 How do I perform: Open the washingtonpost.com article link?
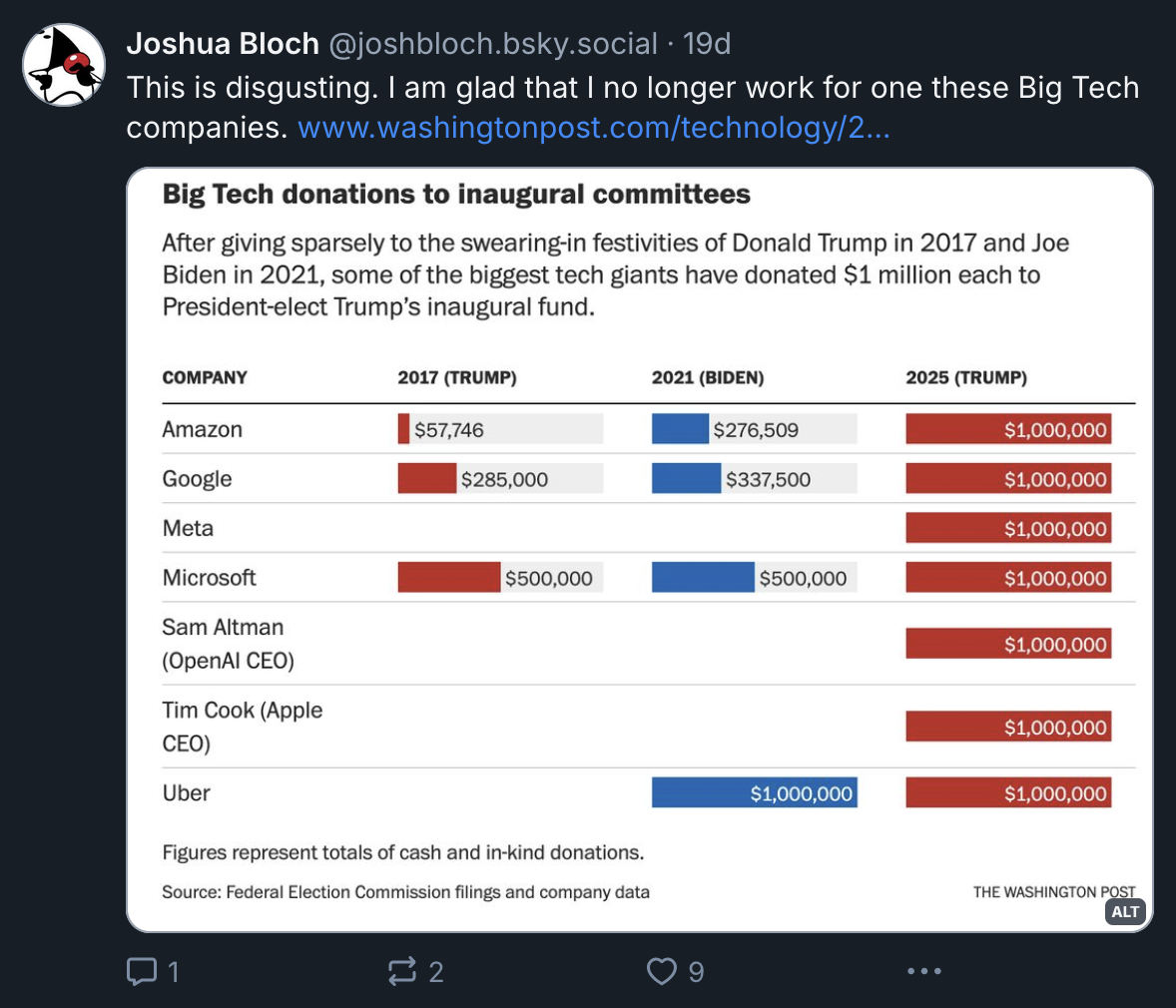[593, 128]
